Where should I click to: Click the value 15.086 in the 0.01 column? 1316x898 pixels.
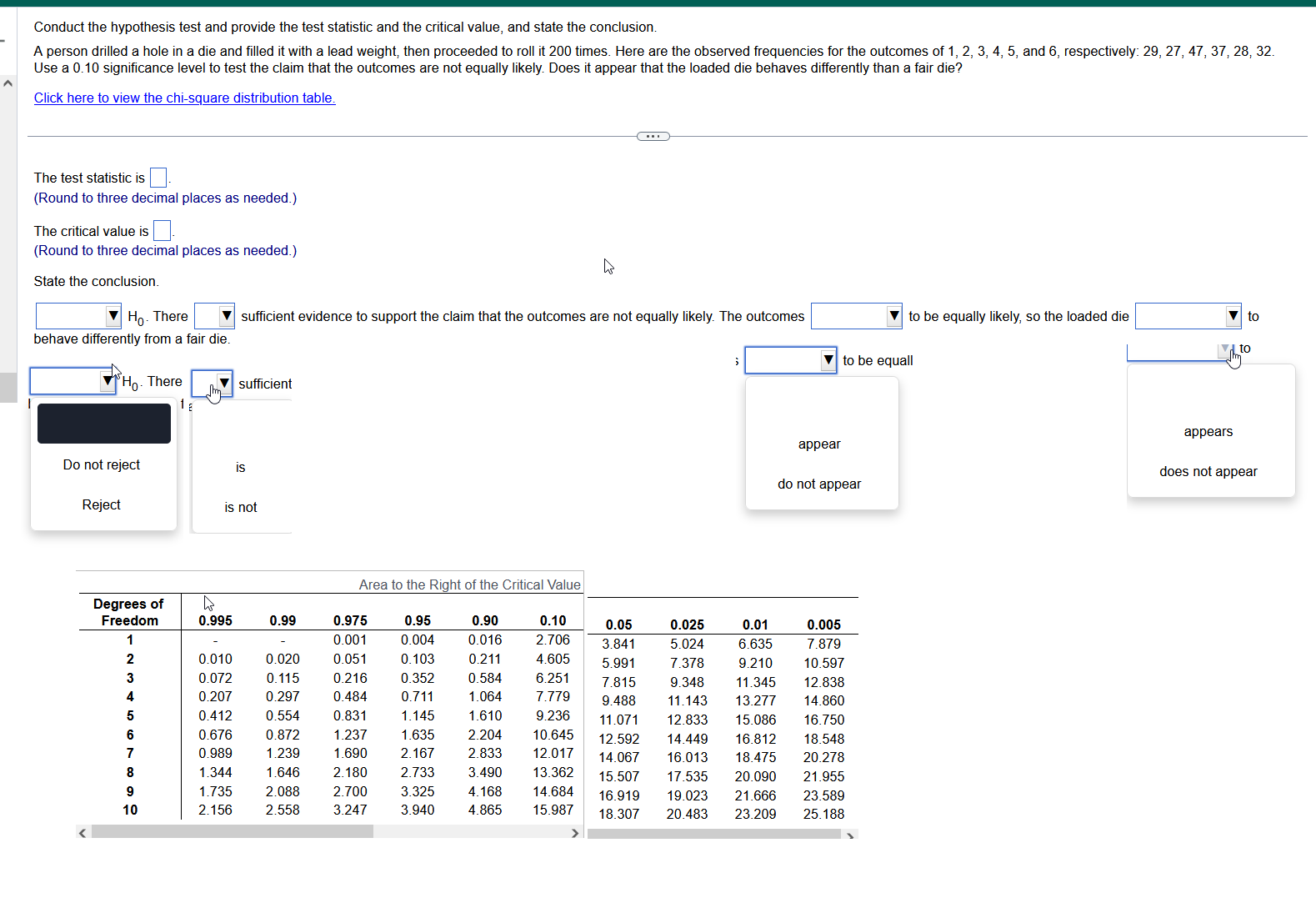[755, 720]
